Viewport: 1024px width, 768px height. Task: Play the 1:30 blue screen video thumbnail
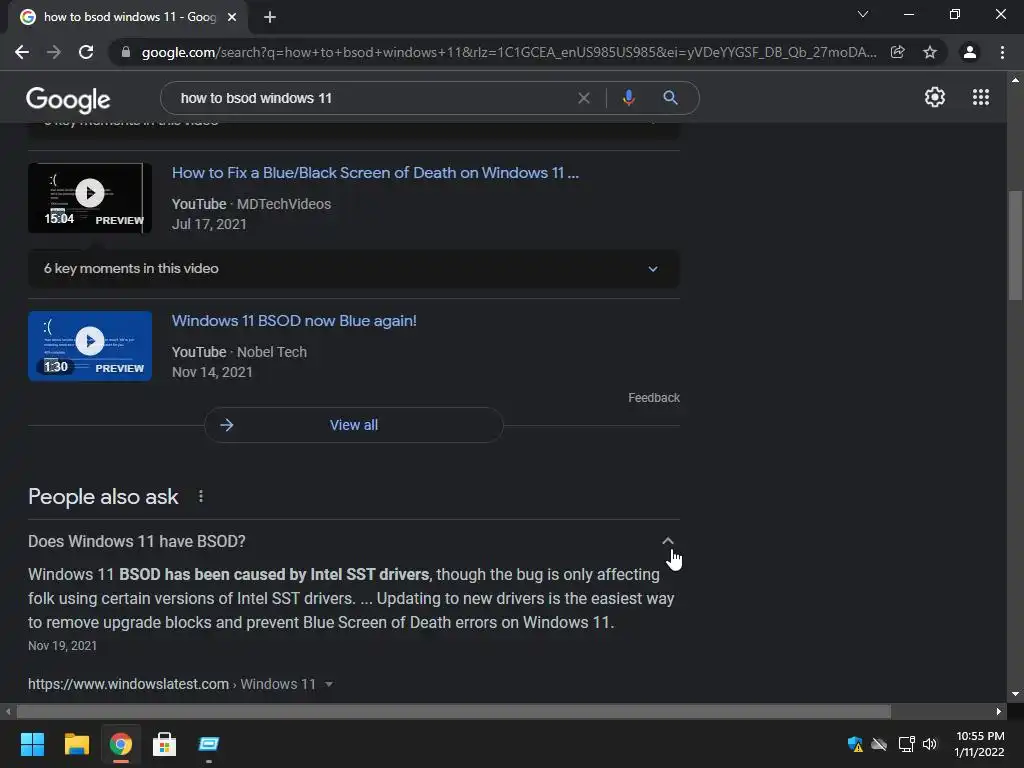tap(90, 346)
